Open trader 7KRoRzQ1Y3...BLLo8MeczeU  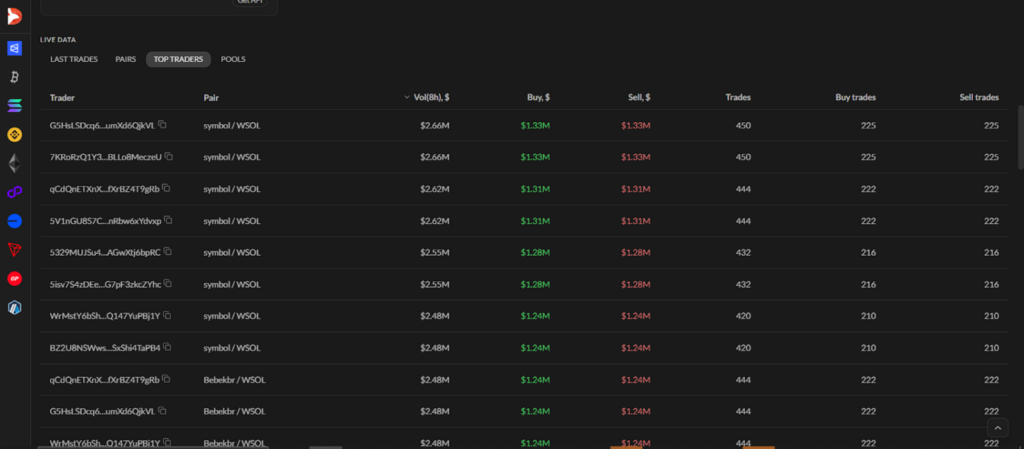(x=106, y=157)
